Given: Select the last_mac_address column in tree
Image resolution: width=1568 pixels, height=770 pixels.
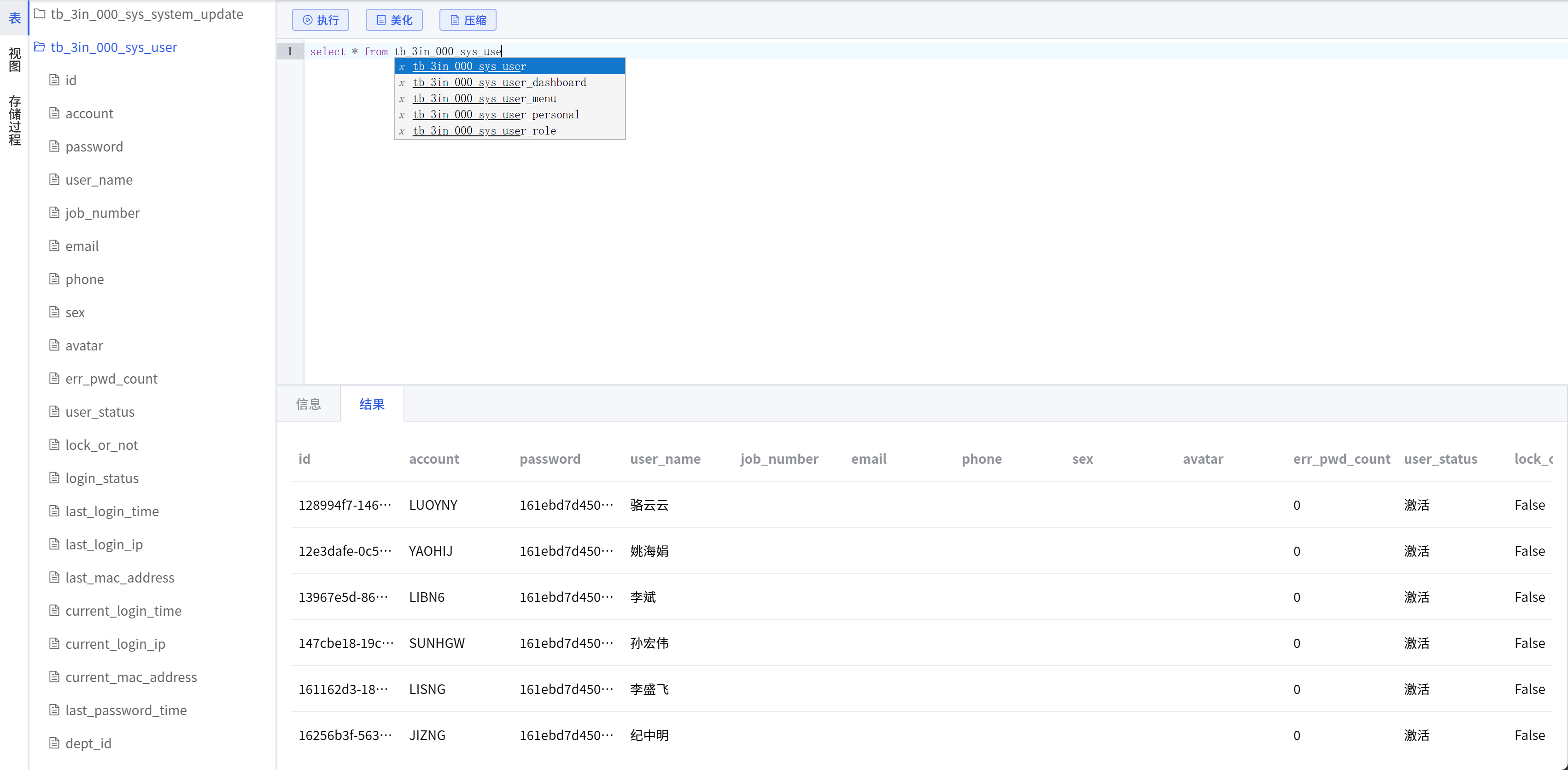Looking at the screenshot, I should coord(120,577).
